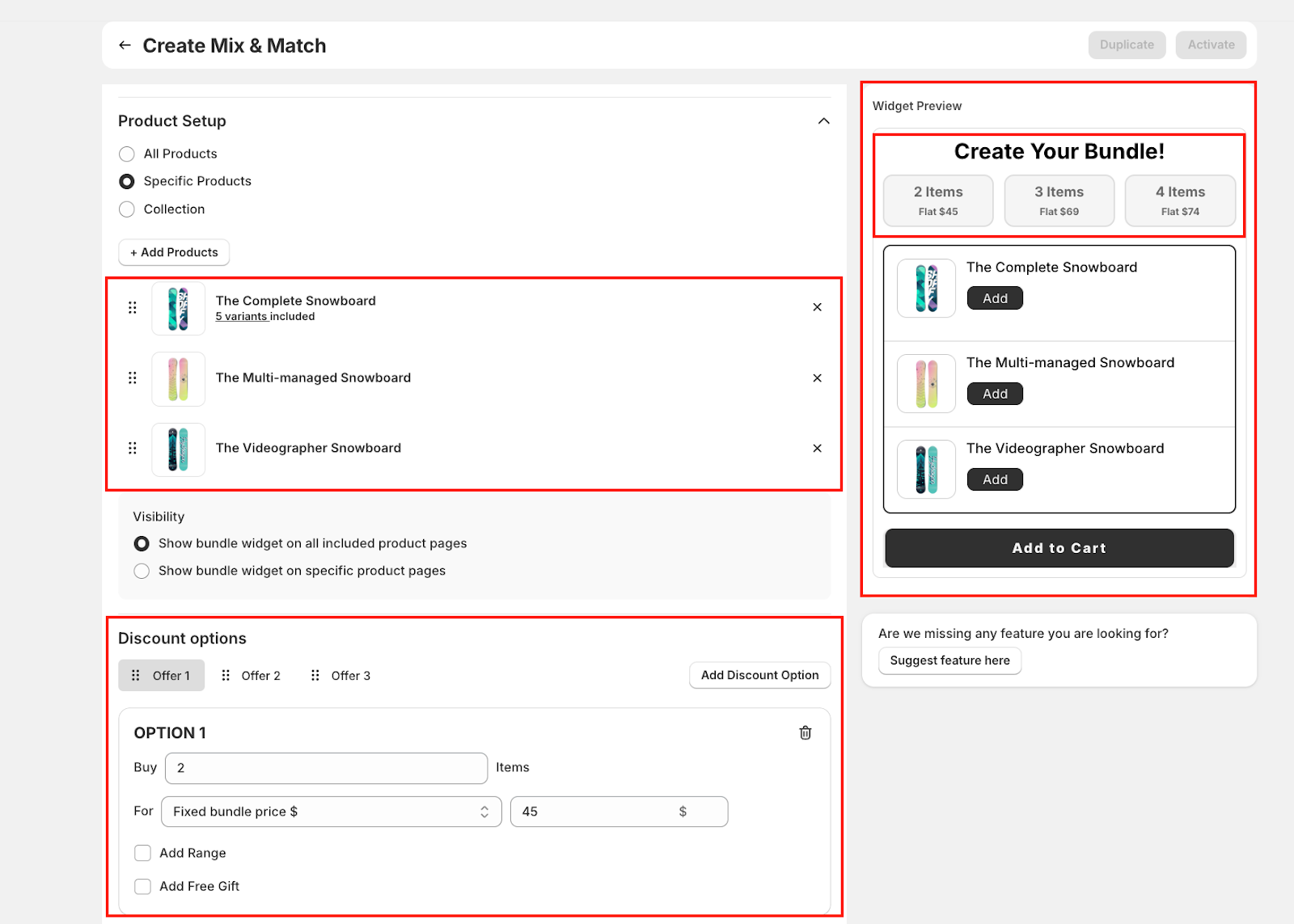This screenshot has height=924, width=1294.
Task: Click the drag handle for The Complete Snowboard
Action: click(133, 307)
